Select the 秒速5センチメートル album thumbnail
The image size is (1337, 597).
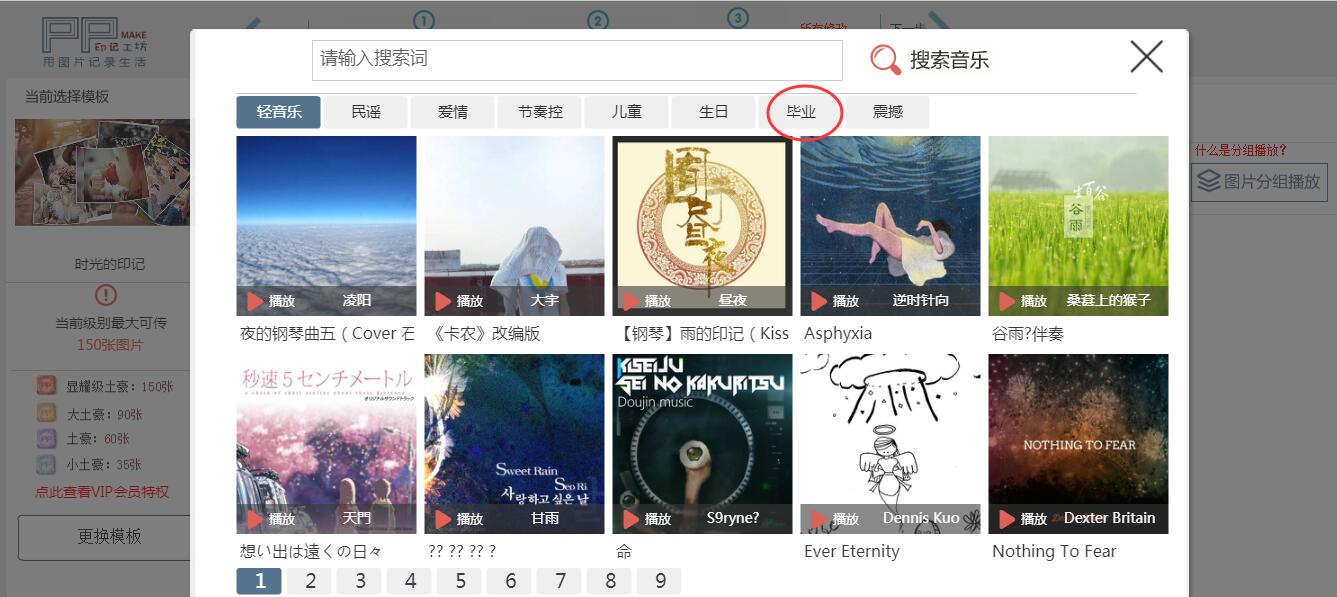pos(326,443)
